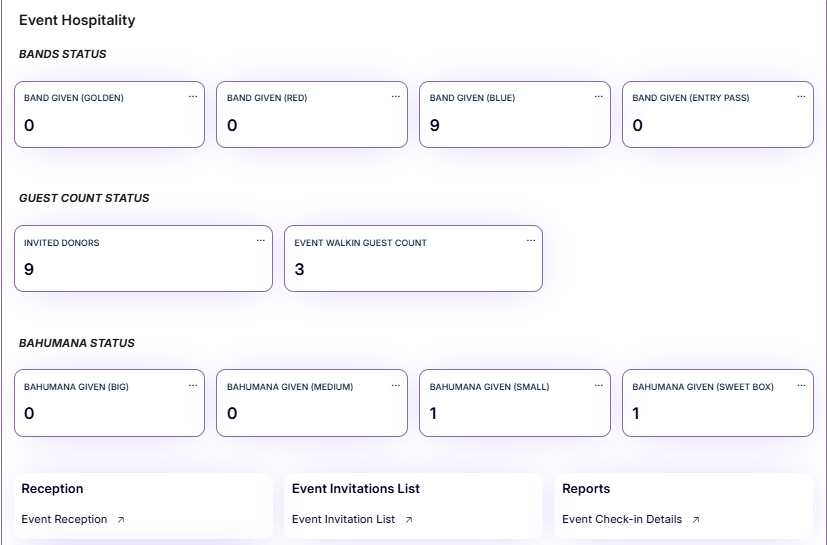827x545 pixels.
Task: Click the arrow icon beside Event Invitation List
Action: pyautogui.click(x=408, y=520)
